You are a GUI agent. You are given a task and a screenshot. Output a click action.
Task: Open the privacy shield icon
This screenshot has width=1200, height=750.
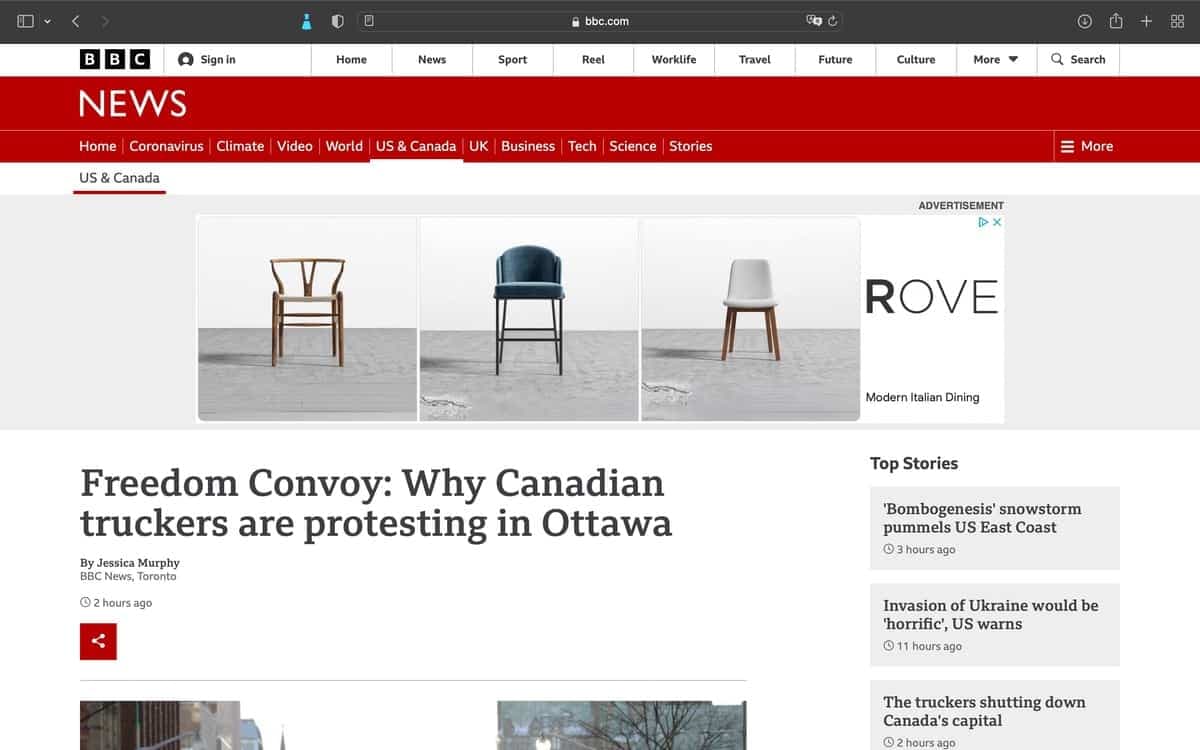coord(337,21)
